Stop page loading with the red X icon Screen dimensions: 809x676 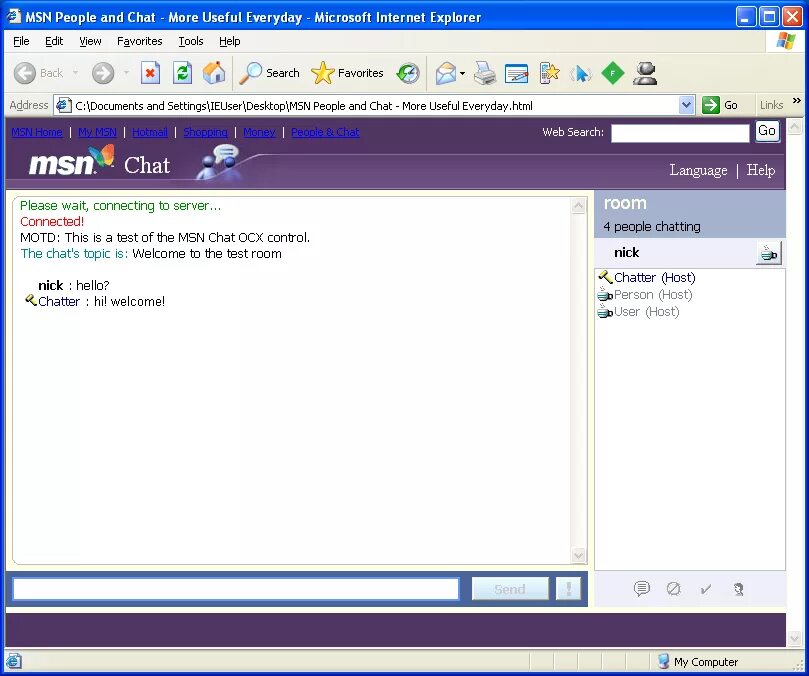pyautogui.click(x=150, y=73)
